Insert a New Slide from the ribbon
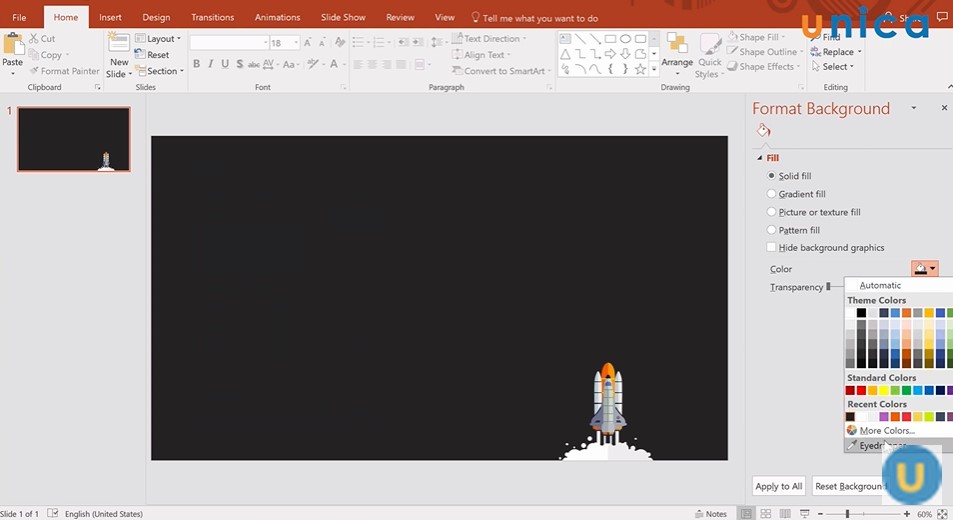This screenshot has height=520, width=953. tap(119, 55)
